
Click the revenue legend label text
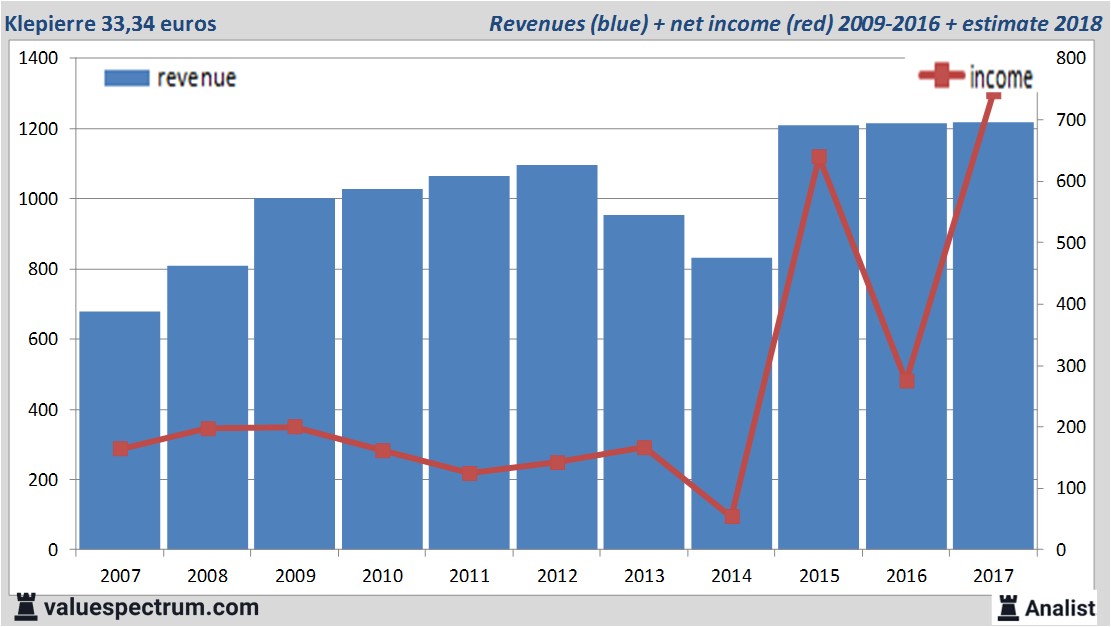click(x=196, y=78)
